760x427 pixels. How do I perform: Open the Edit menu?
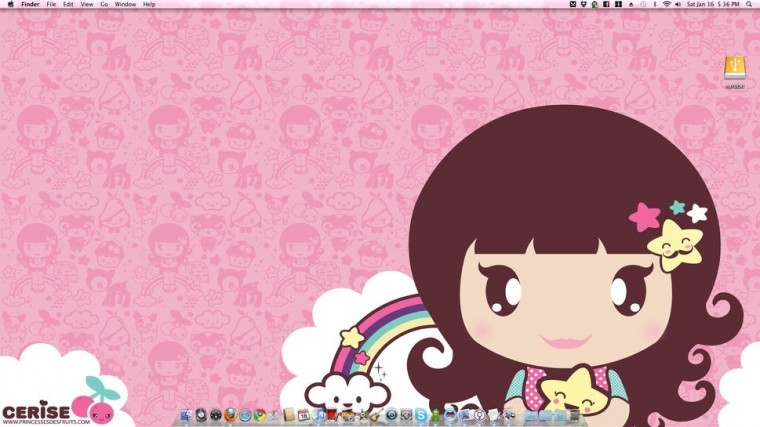pyautogui.click(x=68, y=4)
